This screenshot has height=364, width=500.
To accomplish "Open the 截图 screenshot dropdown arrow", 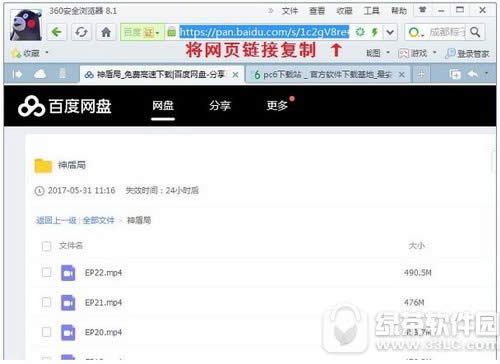I will [x=388, y=53].
